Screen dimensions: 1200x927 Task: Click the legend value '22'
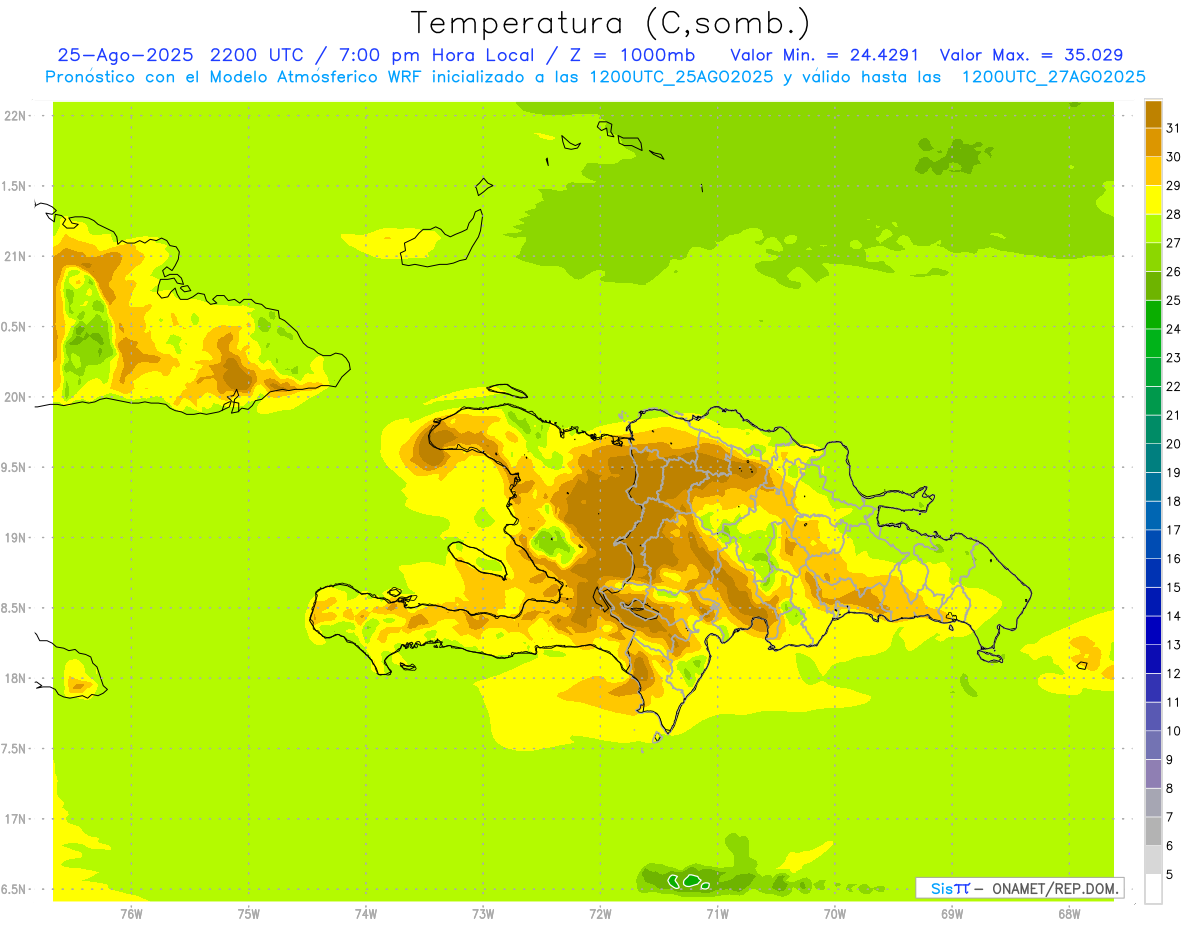1174,386
